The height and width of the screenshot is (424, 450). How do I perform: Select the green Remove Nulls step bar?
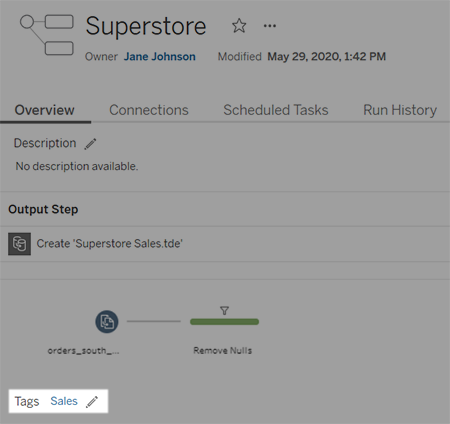click(x=224, y=322)
